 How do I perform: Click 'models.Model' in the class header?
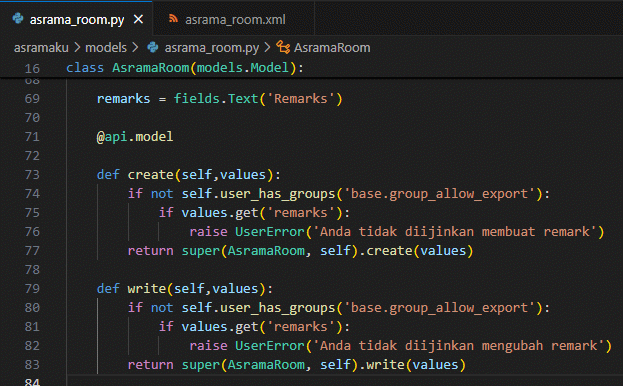point(243,68)
